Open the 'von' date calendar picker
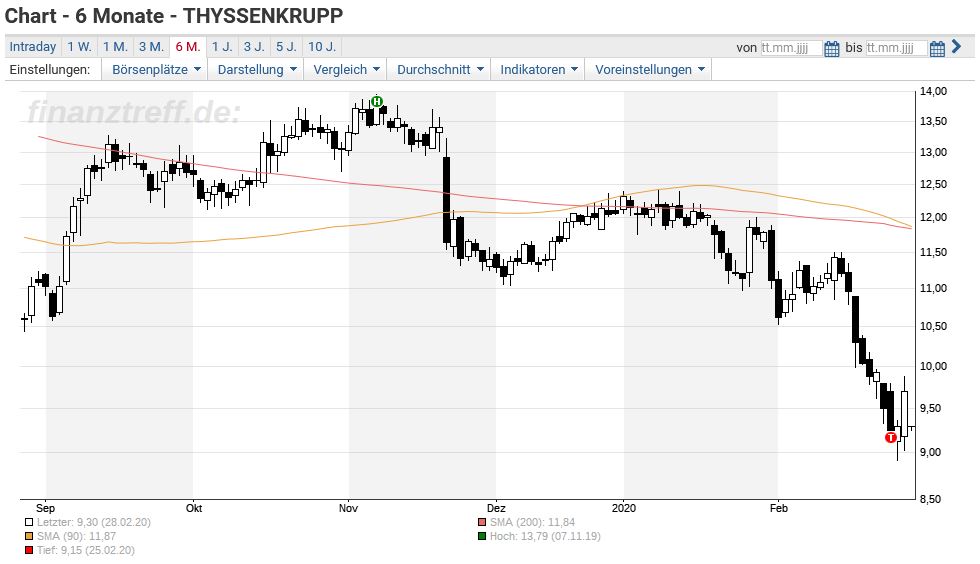The image size is (980, 564). (831, 48)
